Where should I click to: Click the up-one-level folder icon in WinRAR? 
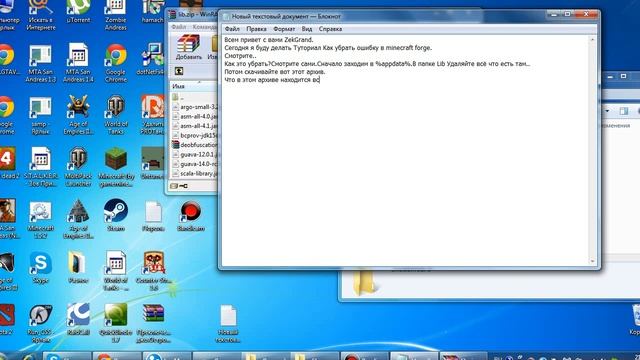(179, 71)
